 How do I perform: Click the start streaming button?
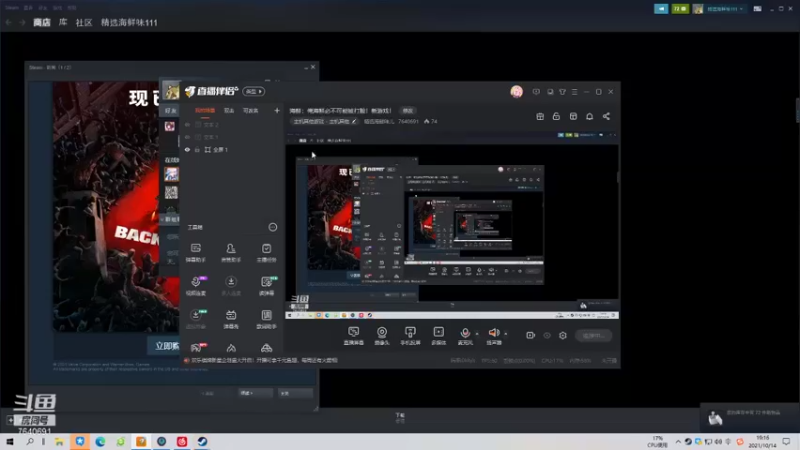tap(594, 335)
